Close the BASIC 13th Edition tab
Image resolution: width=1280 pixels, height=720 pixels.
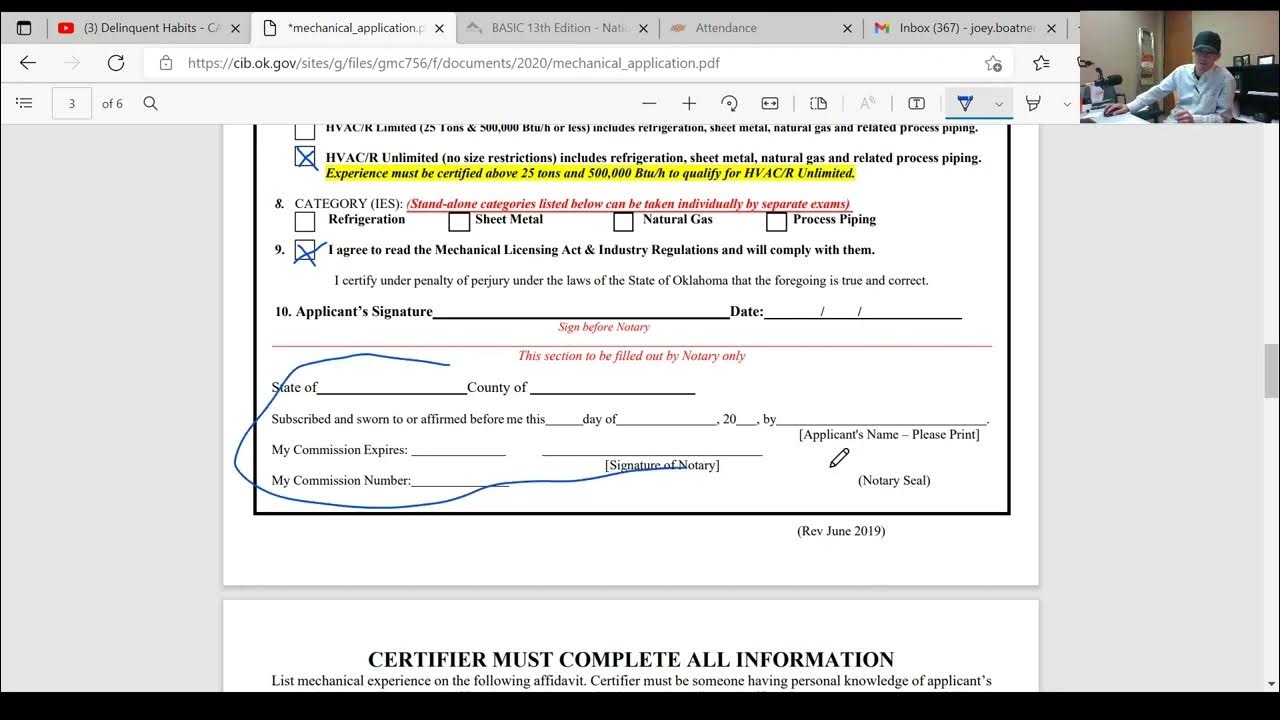coord(643,28)
